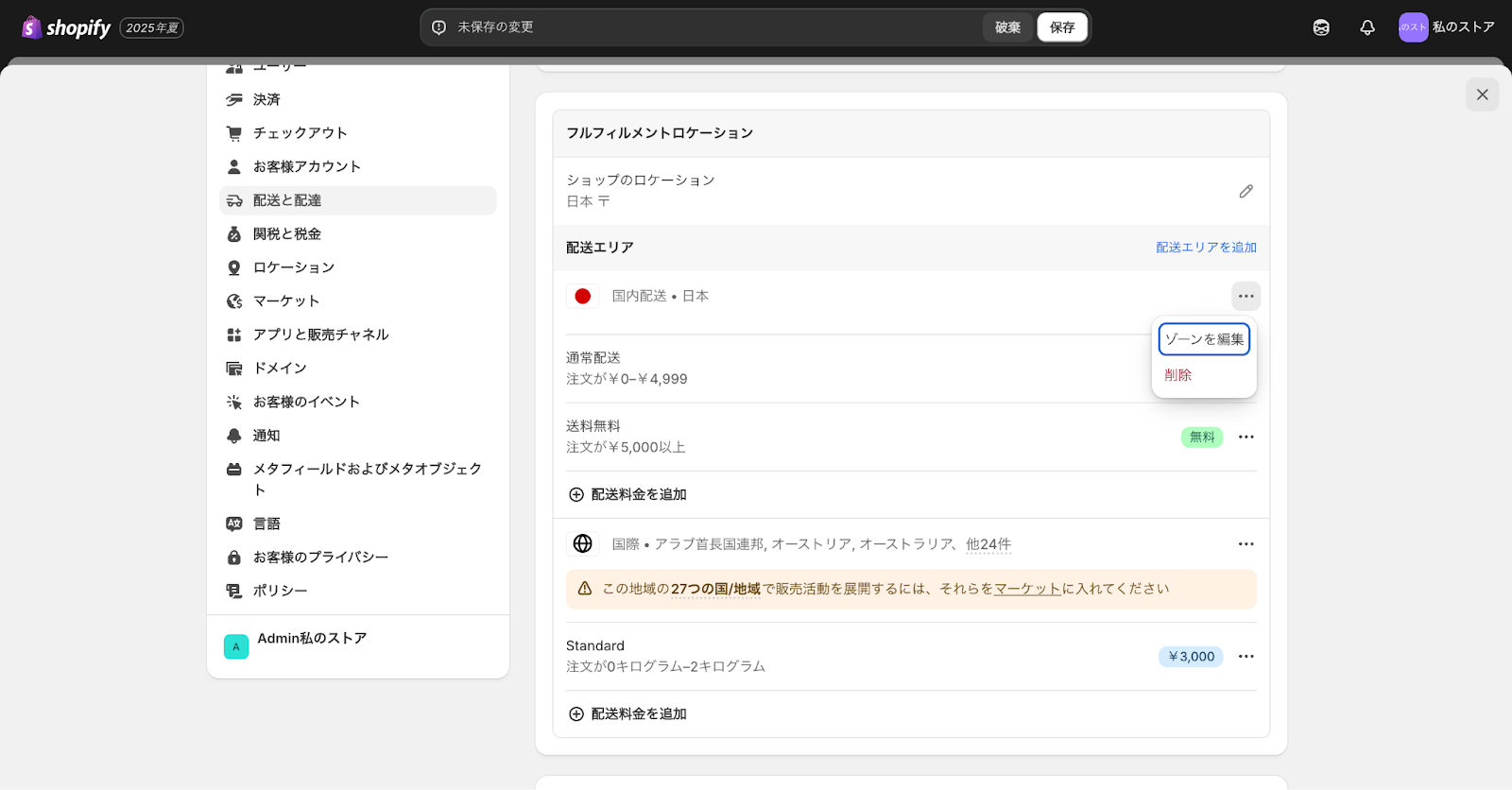Open the sidekick assistant icon in header
Screen dimensions: 1512x790
pos(1321,27)
